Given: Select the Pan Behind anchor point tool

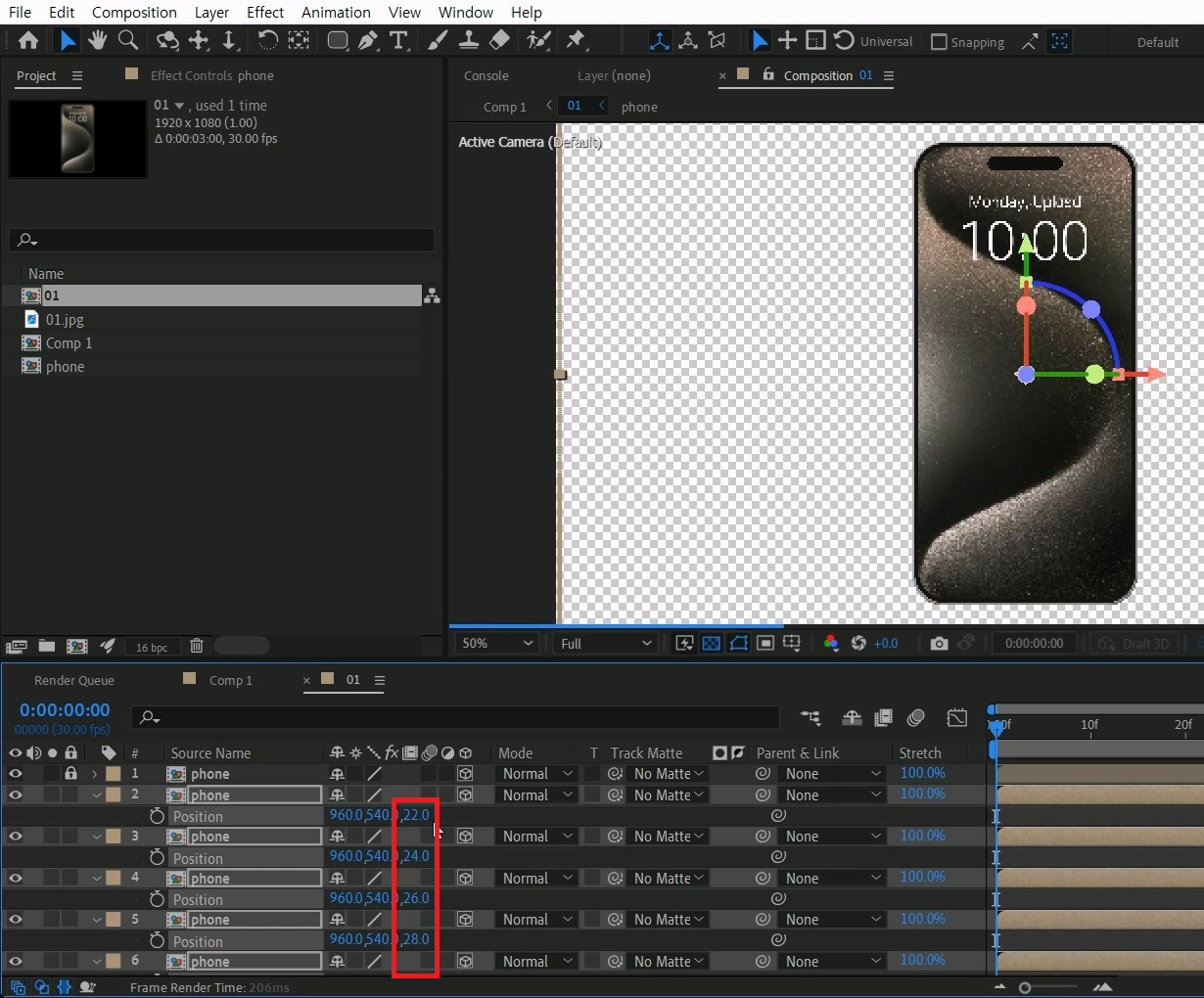Looking at the screenshot, I should [x=299, y=41].
